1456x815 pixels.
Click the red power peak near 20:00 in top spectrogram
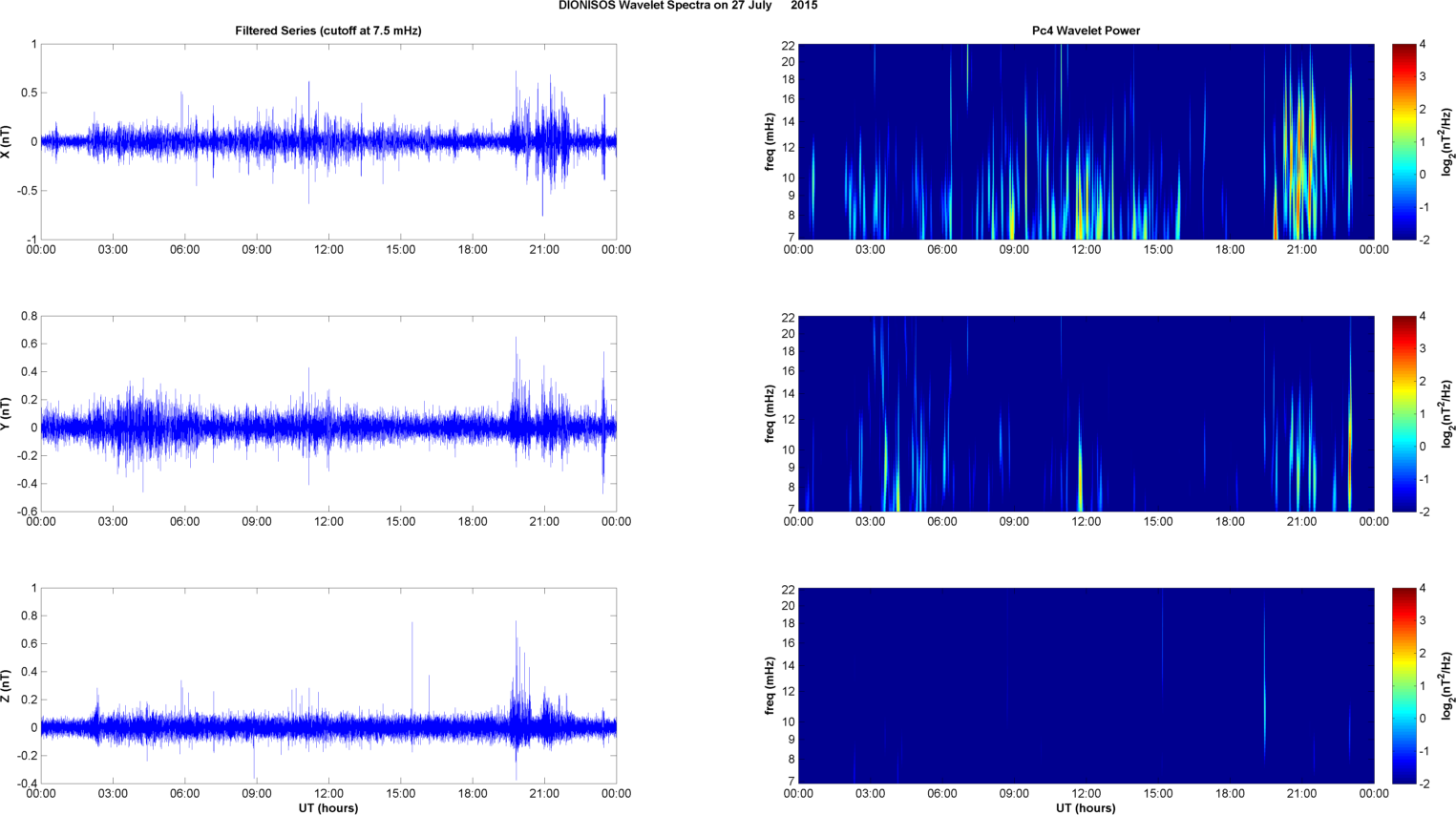click(1276, 218)
